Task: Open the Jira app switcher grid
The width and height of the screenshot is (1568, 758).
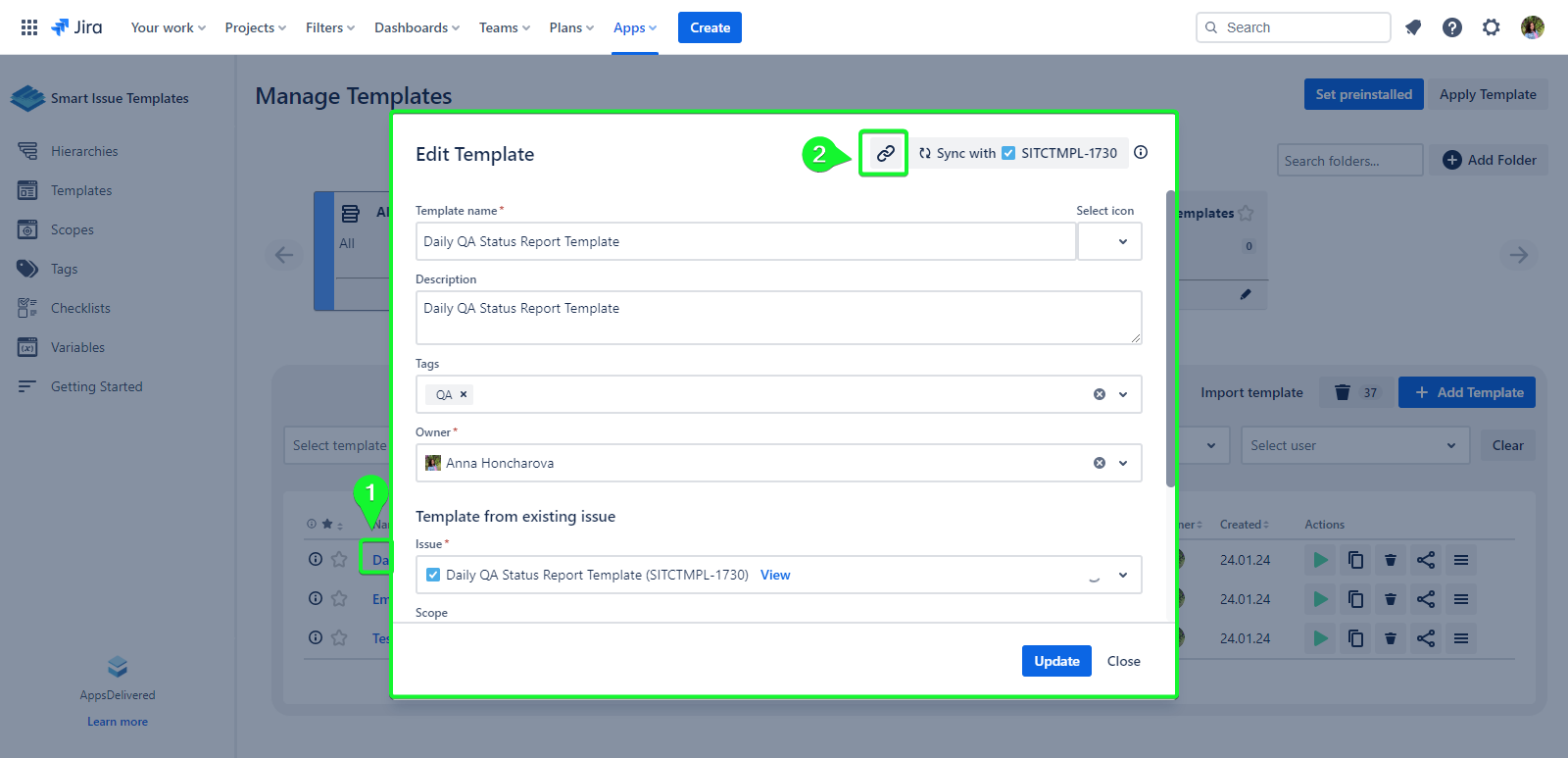Action: pos(29,27)
